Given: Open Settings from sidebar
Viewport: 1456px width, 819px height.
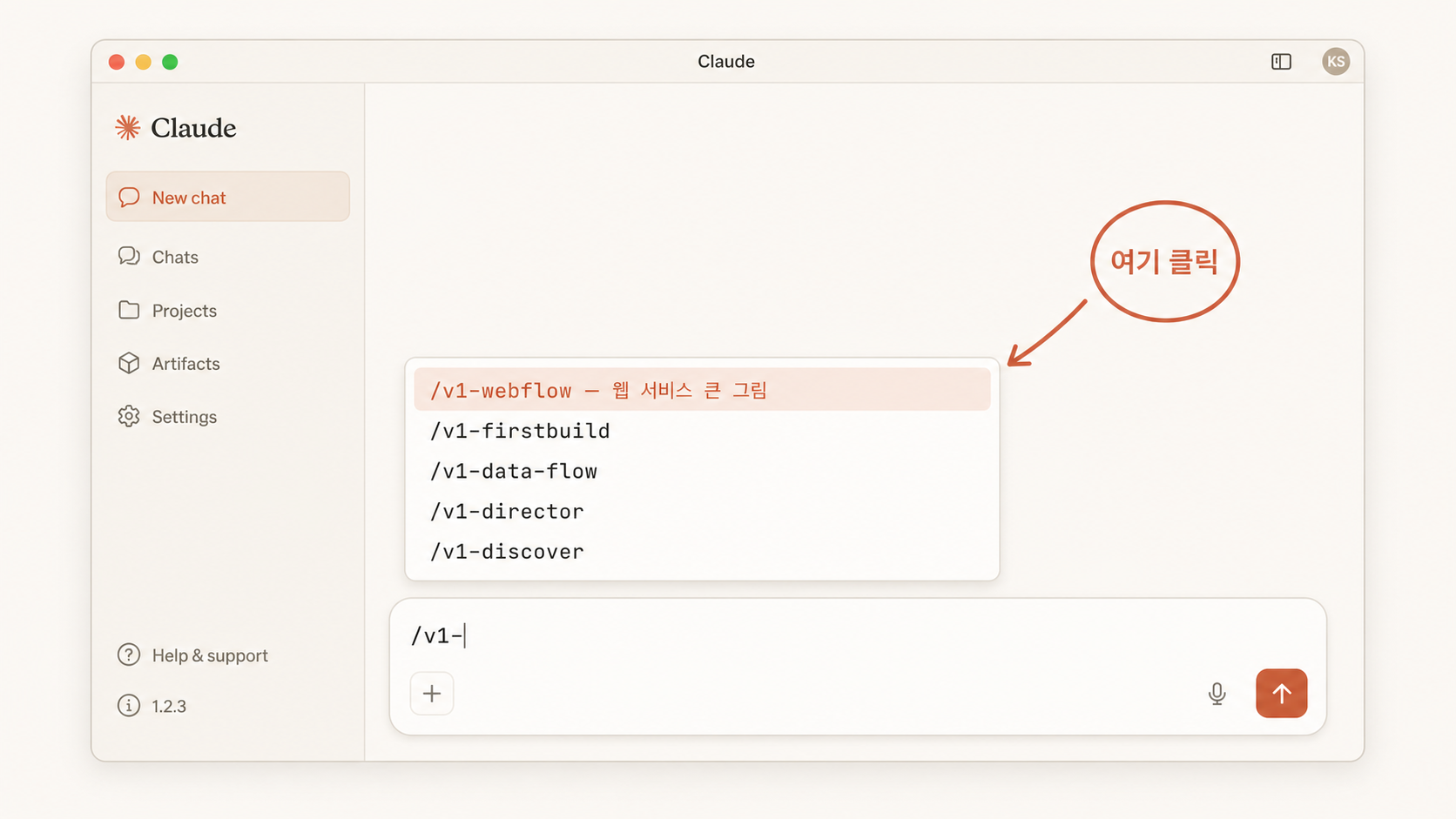Looking at the screenshot, I should click(x=184, y=417).
